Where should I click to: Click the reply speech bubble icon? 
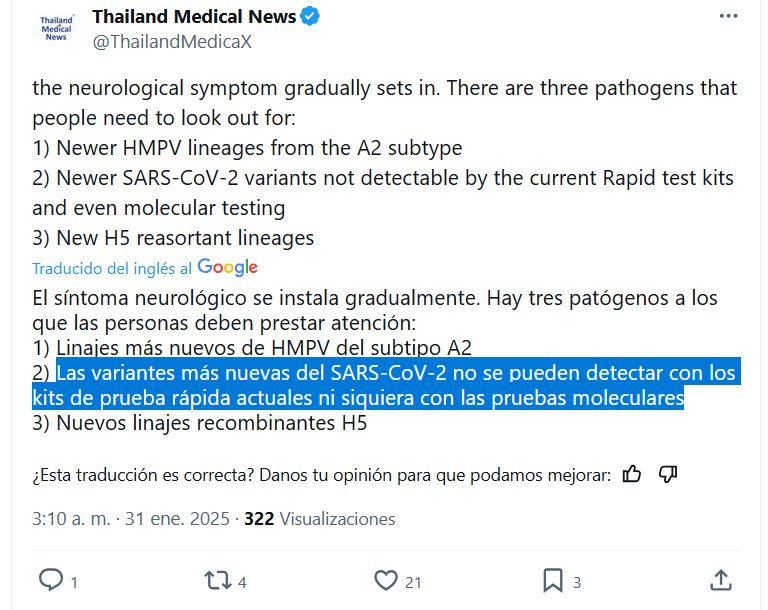[51, 579]
